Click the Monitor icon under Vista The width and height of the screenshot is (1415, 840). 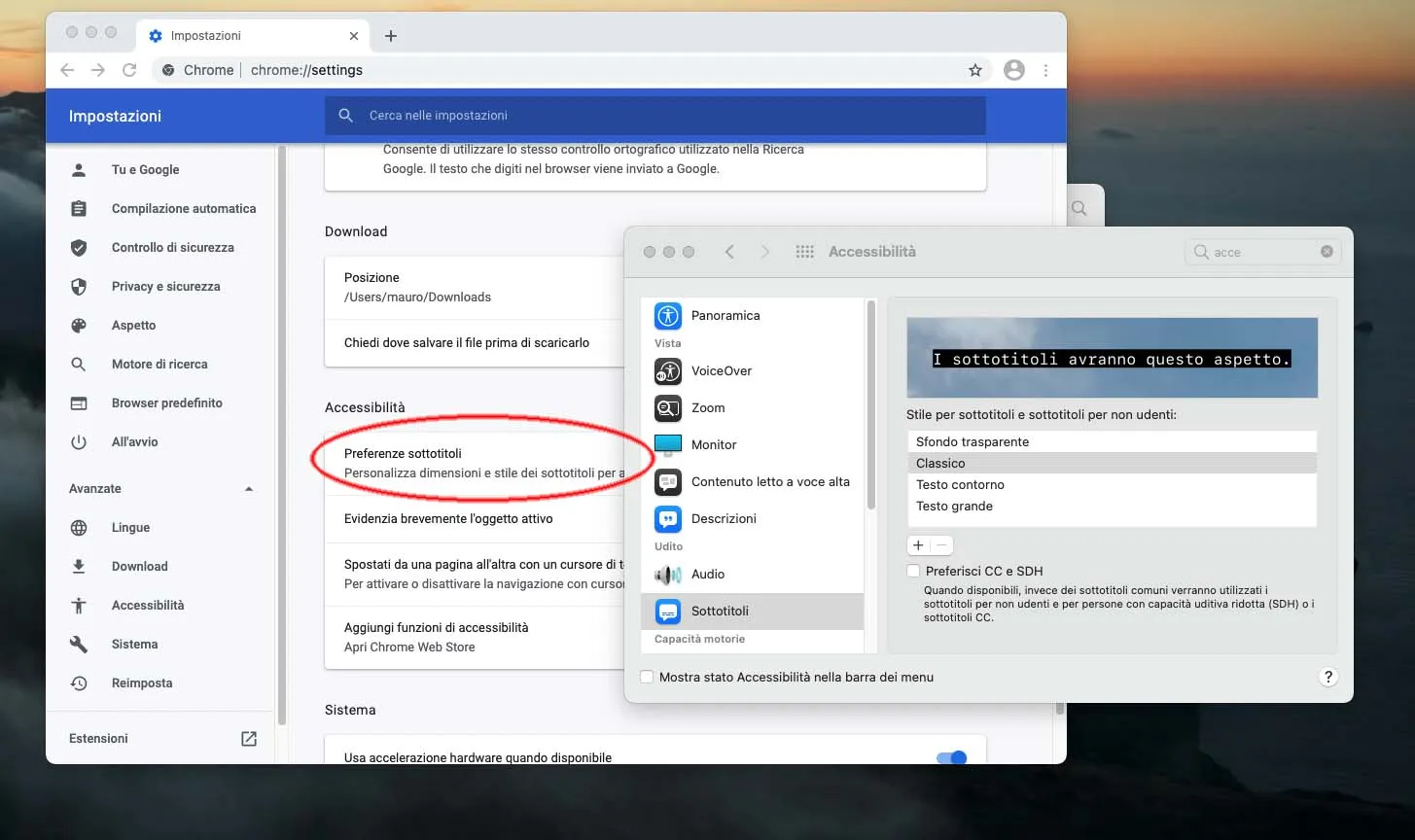tap(667, 445)
